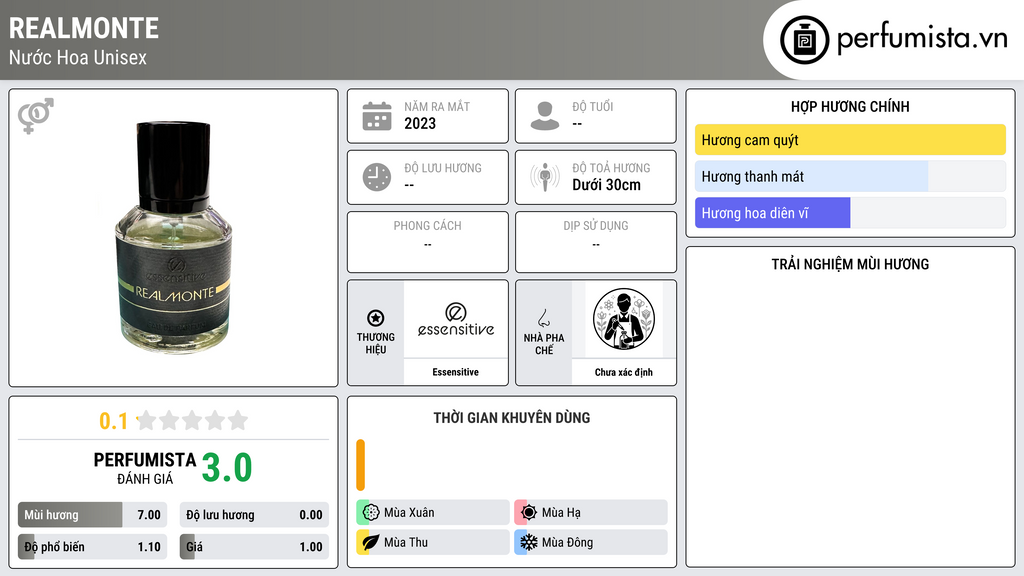
Task: Click the calendar icon for release year
Action: pyautogui.click(x=377, y=116)
